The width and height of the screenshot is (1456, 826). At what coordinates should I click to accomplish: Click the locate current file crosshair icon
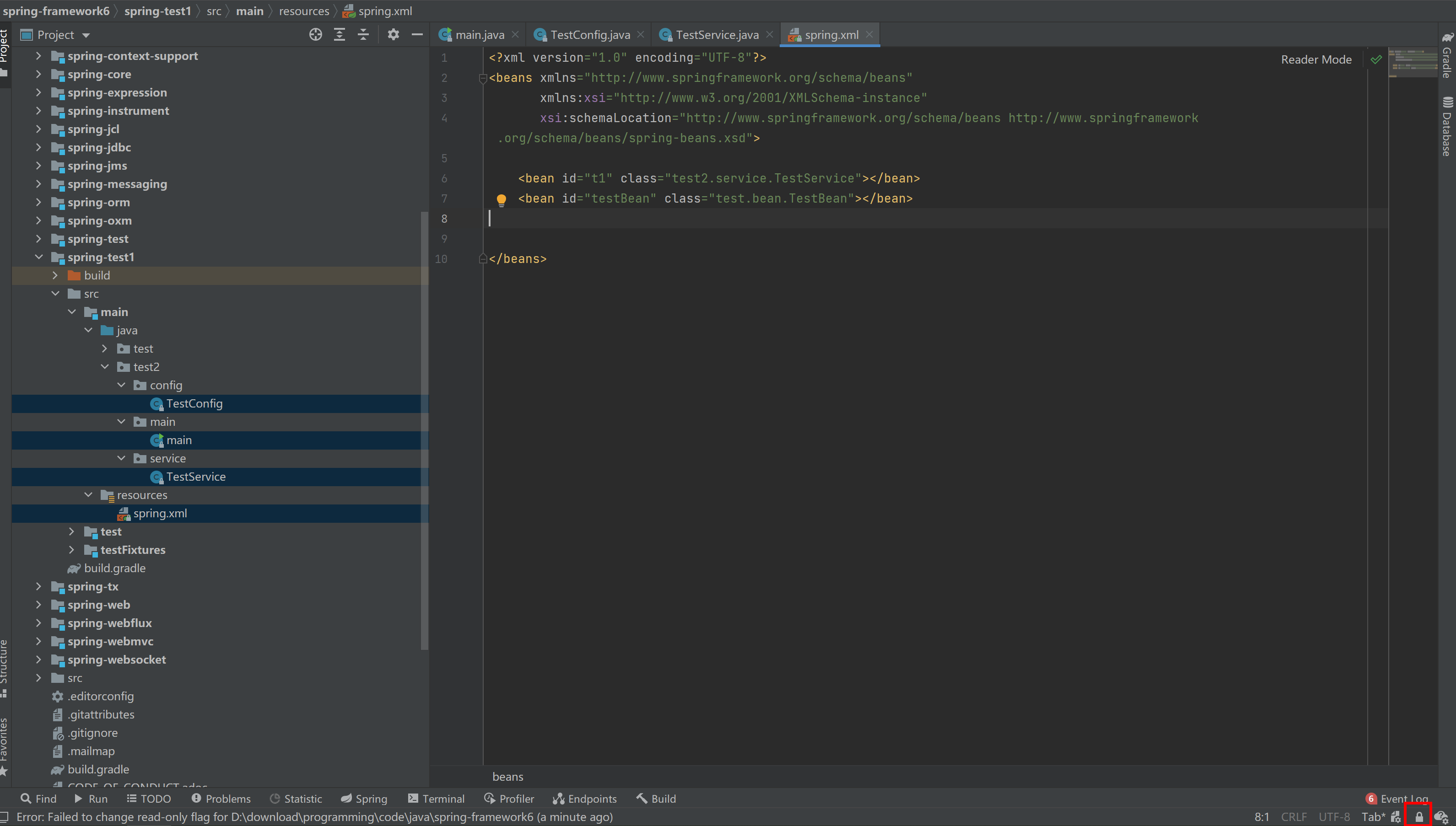click(315, 35)
